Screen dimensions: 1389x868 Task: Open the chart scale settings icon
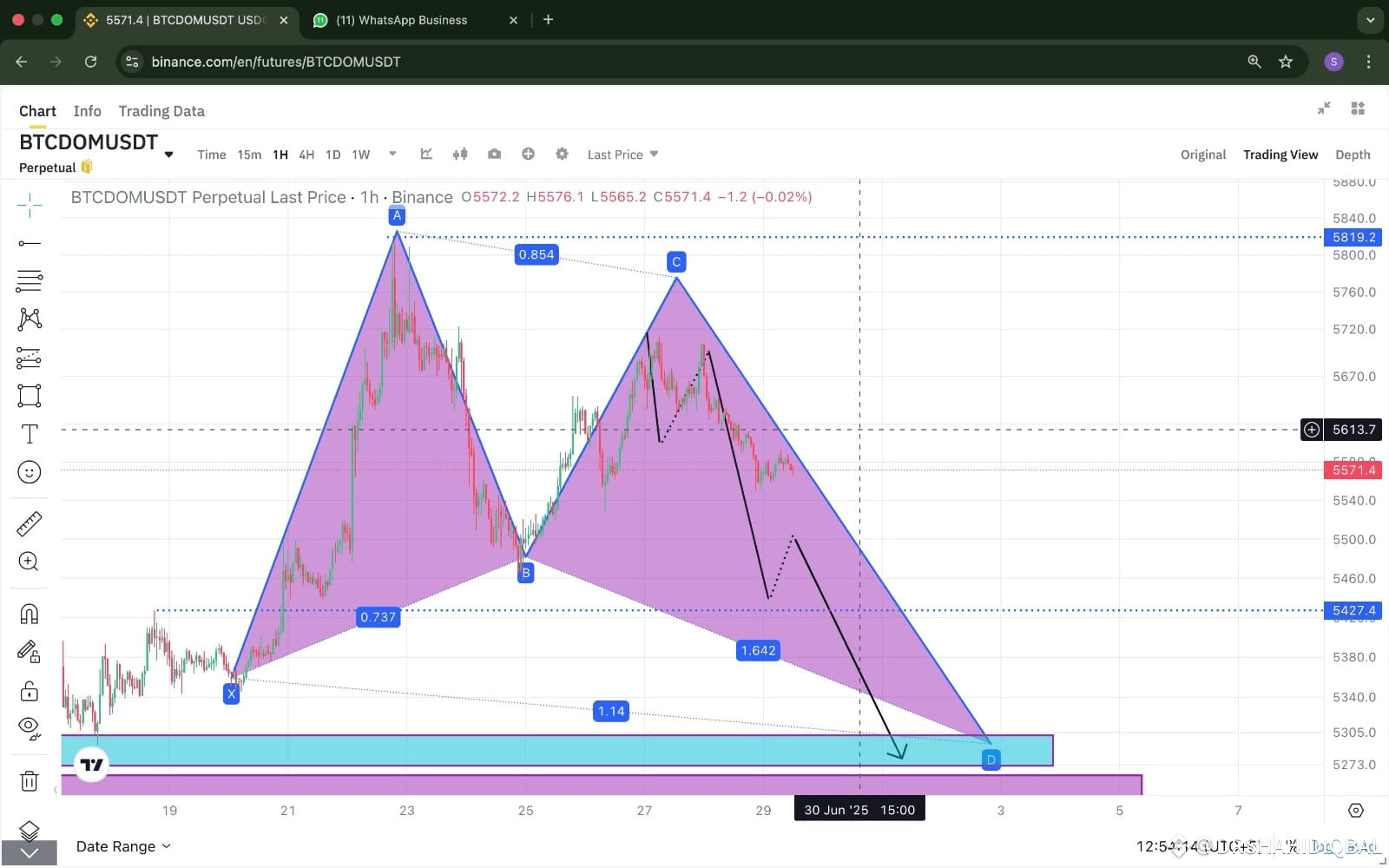pos(1356,810)
